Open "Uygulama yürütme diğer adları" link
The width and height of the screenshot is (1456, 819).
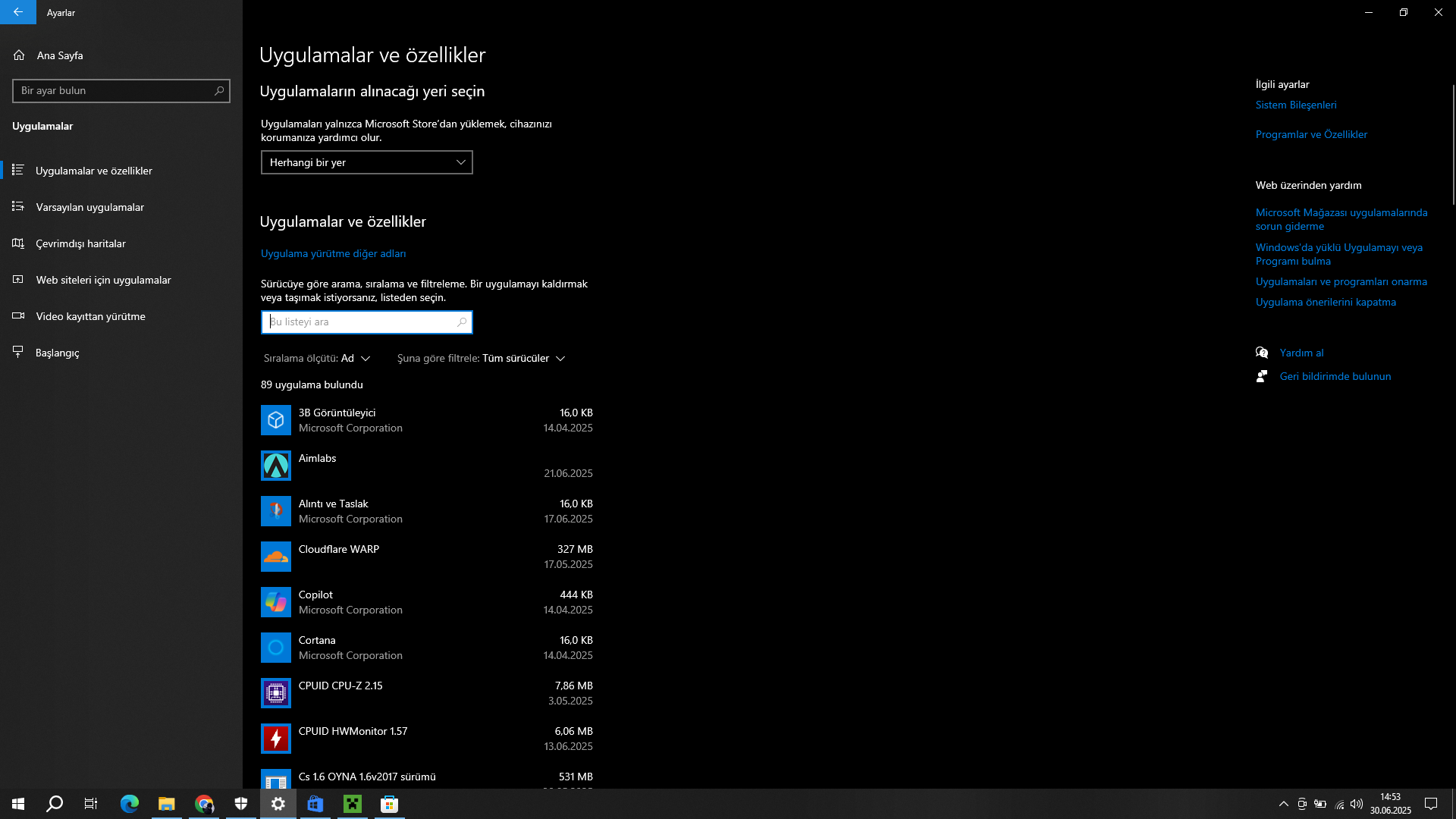coord(333,253)
